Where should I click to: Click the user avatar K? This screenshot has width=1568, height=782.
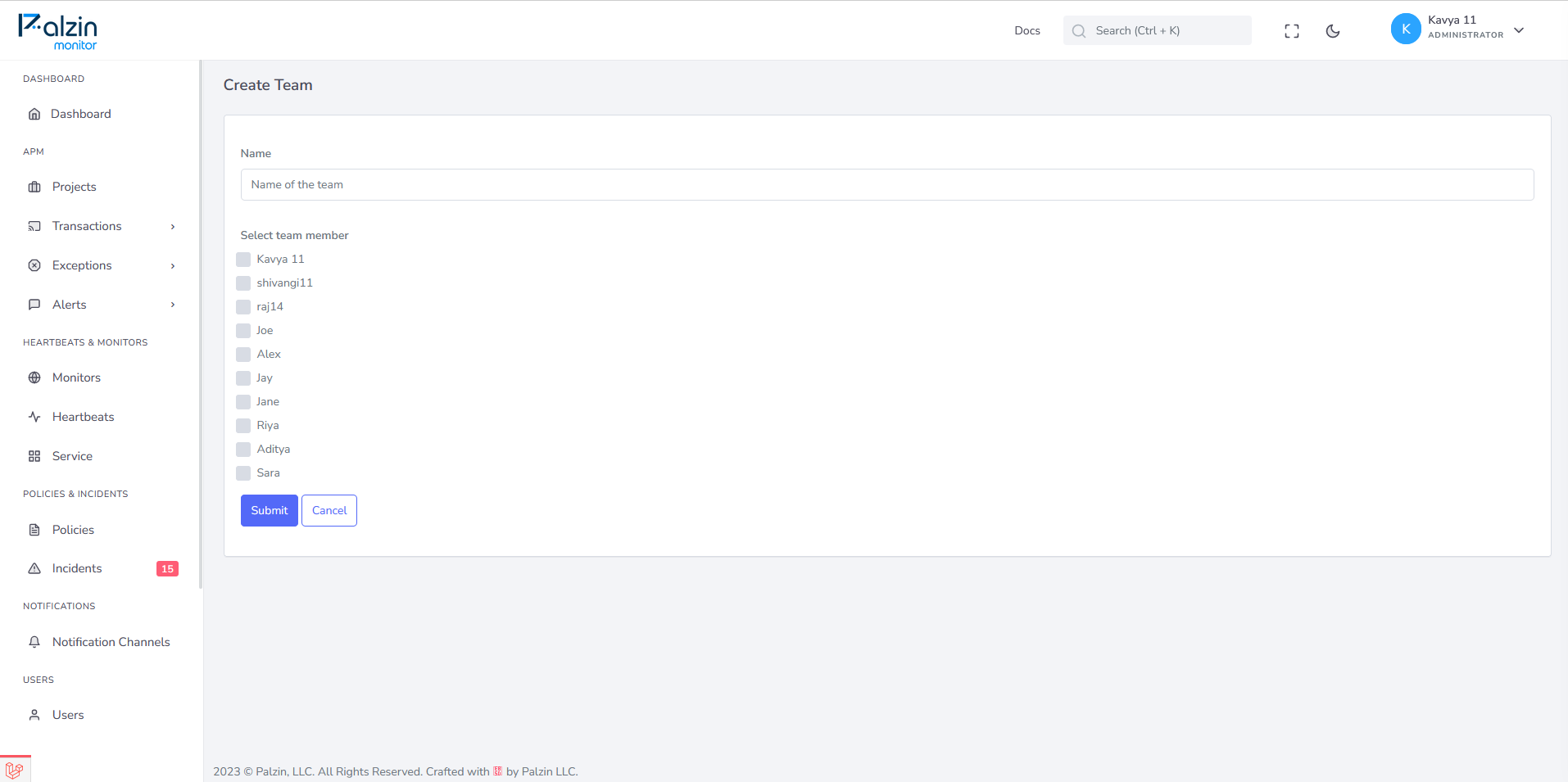pos(1406,29)
